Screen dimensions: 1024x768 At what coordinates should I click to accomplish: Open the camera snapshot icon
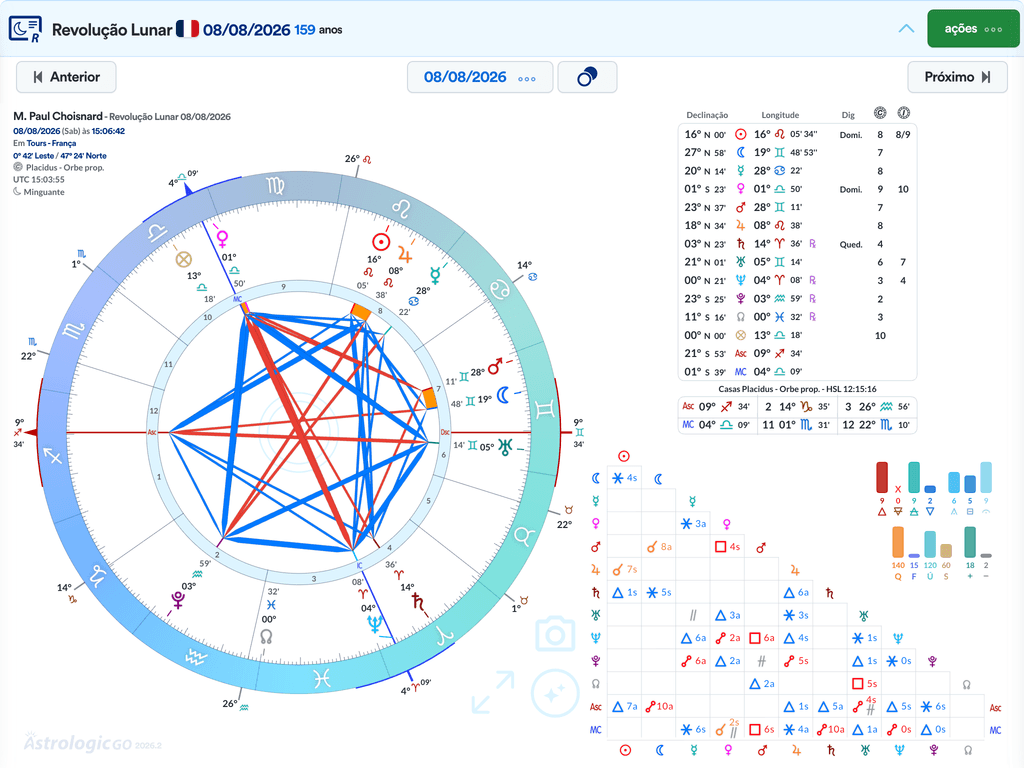[554, 633]
